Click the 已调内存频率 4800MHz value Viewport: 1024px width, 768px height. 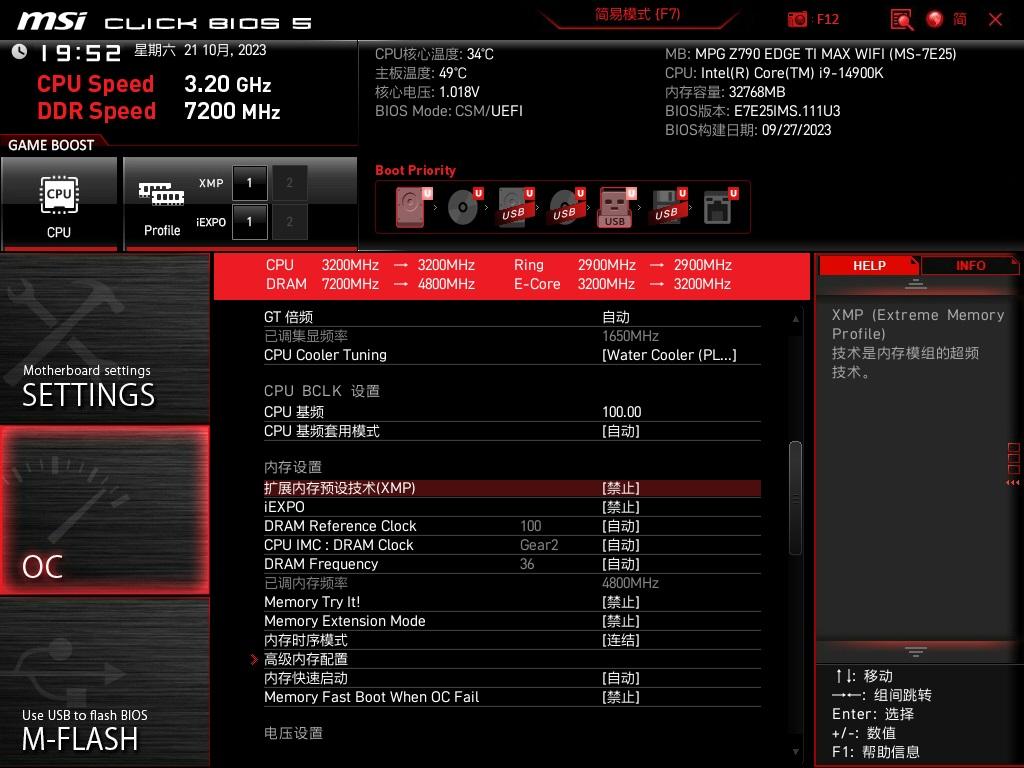tap(630, 583)
